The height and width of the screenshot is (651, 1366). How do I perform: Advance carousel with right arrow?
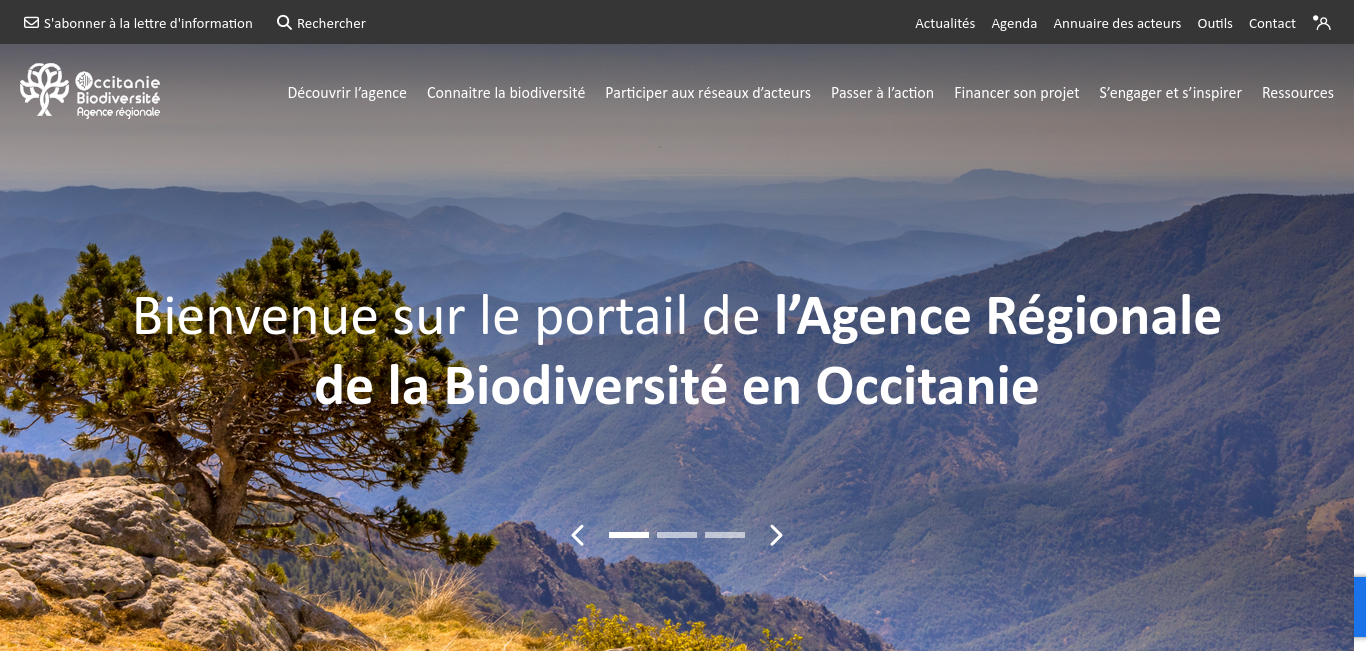coord(776,535)
